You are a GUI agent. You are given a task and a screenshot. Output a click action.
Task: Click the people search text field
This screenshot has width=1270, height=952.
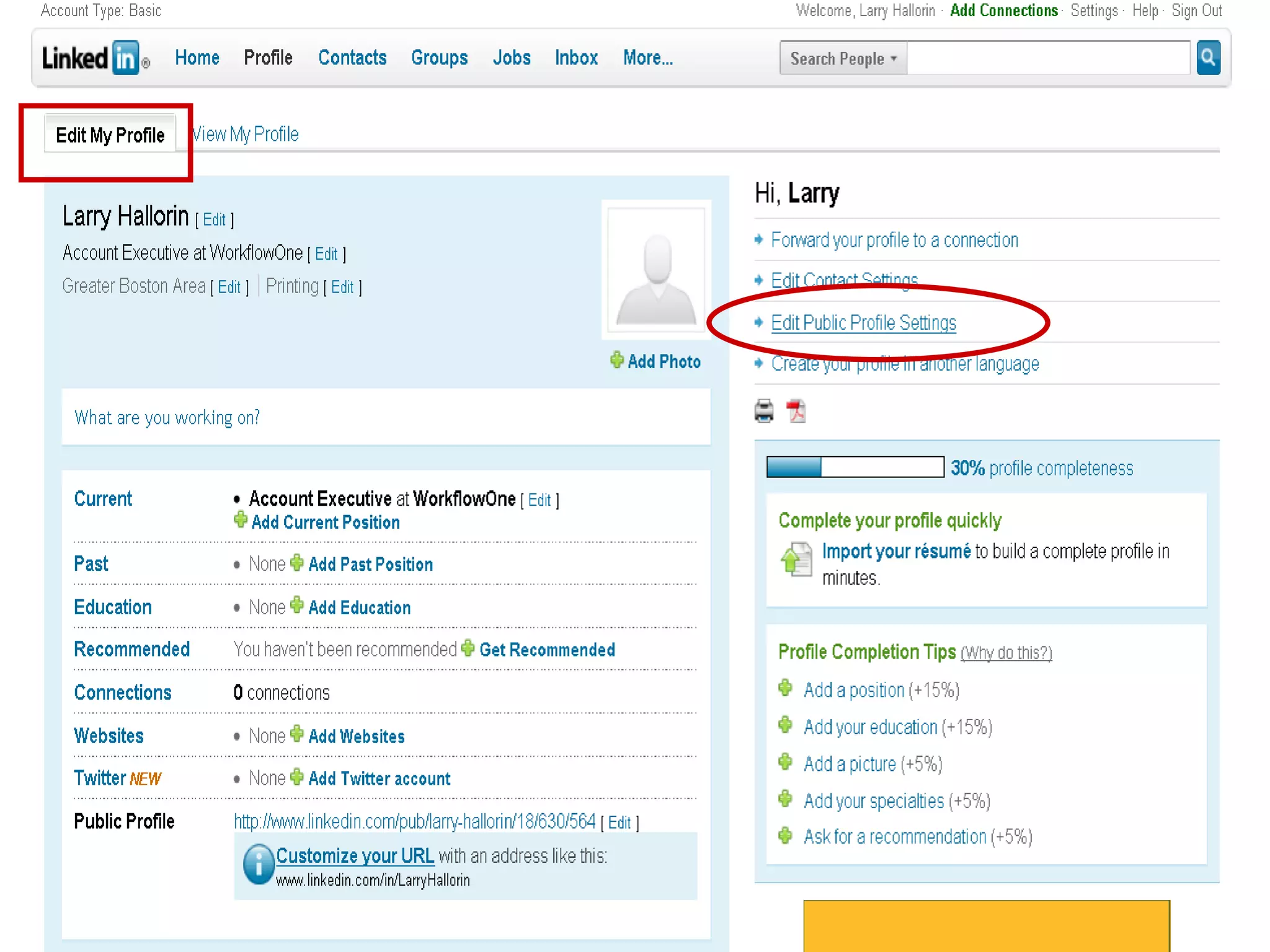(x=1048, y=58)
